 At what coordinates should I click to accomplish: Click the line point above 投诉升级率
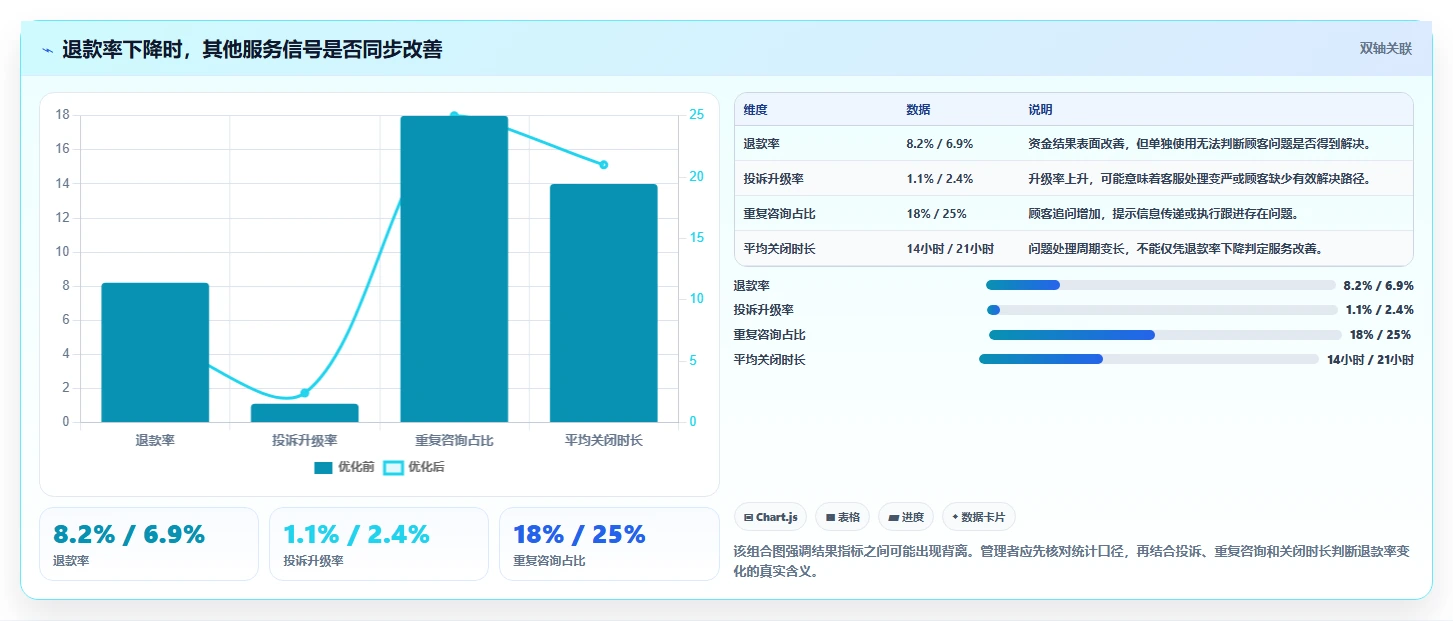[x=304, y=393]
